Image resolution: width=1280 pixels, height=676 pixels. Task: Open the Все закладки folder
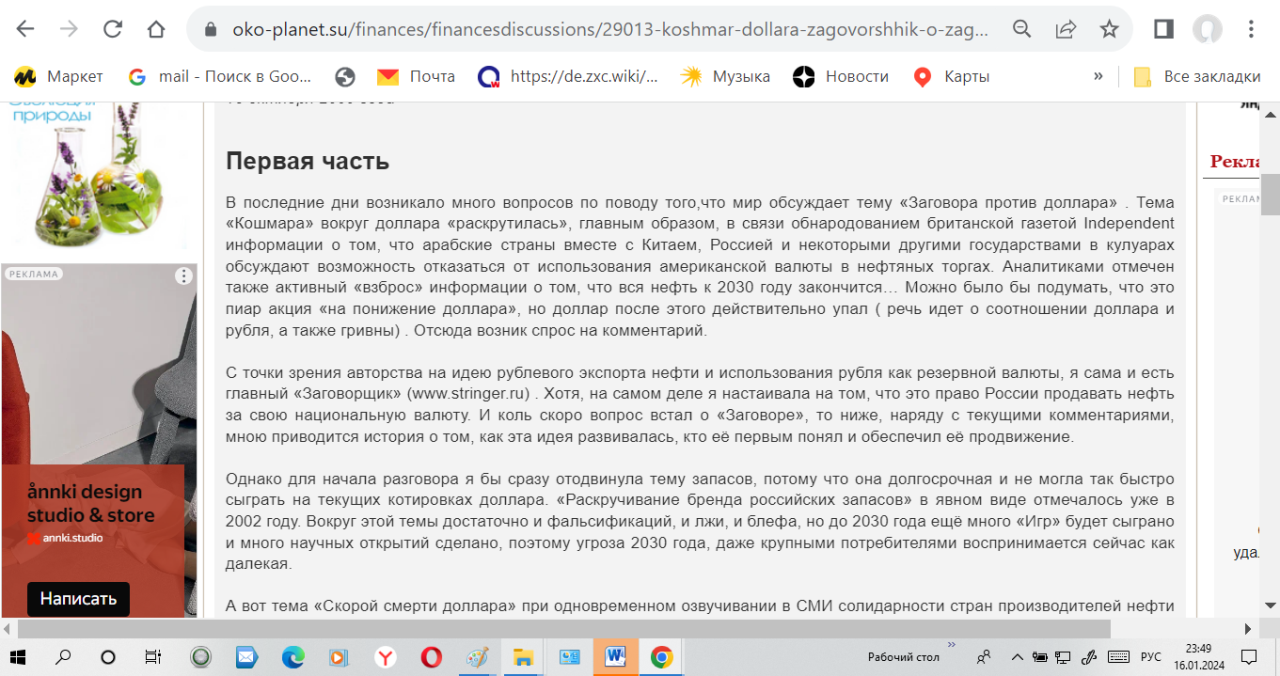(1197, 77)
